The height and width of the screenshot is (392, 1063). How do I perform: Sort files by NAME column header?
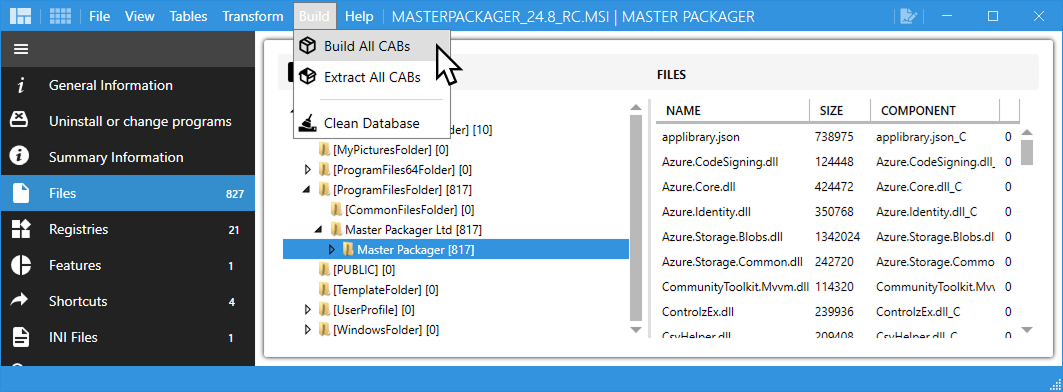733,111
